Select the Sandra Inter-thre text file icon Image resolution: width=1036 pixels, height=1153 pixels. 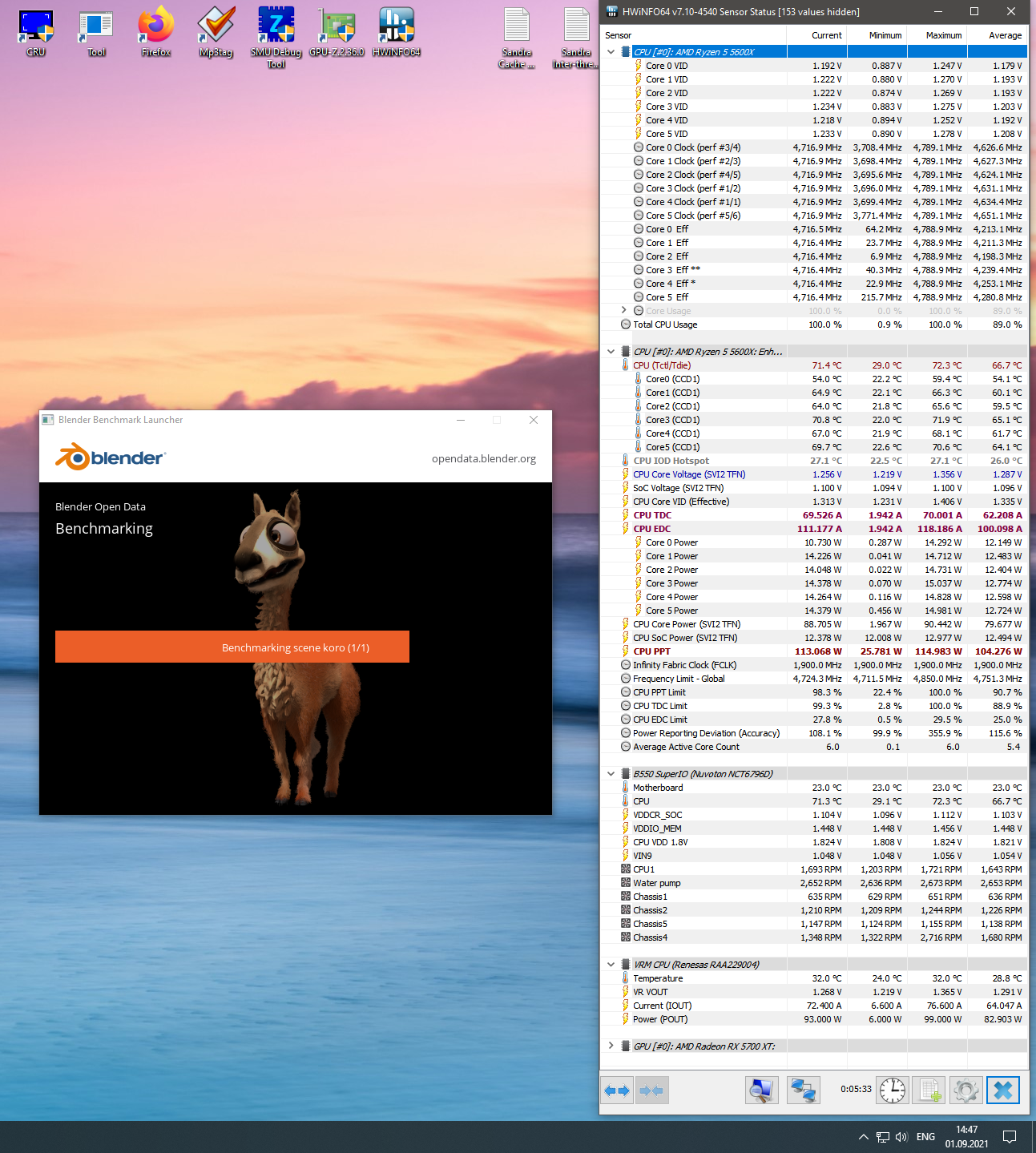tap(576, 38)
